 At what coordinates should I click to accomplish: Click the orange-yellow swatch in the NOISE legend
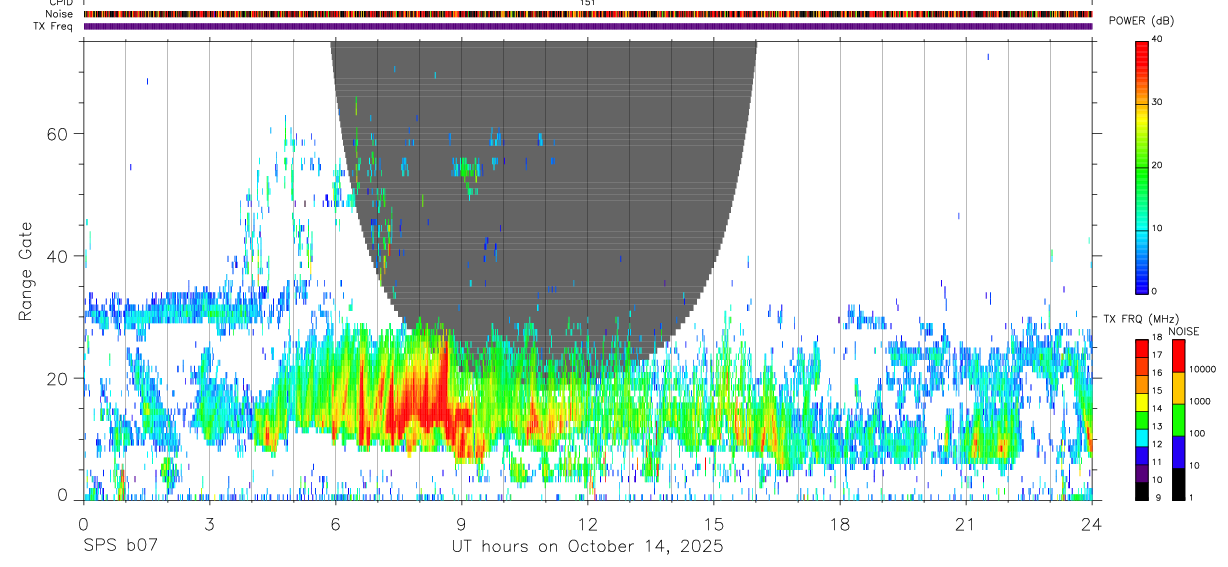(1178, 388)
